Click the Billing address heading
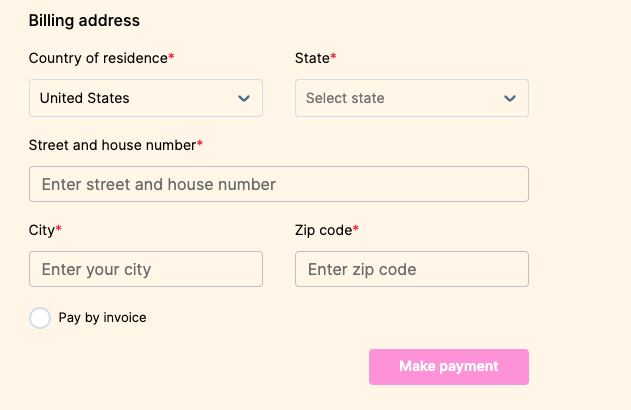Viewport: 631px width, 410px height. click(x=84, y=20)
